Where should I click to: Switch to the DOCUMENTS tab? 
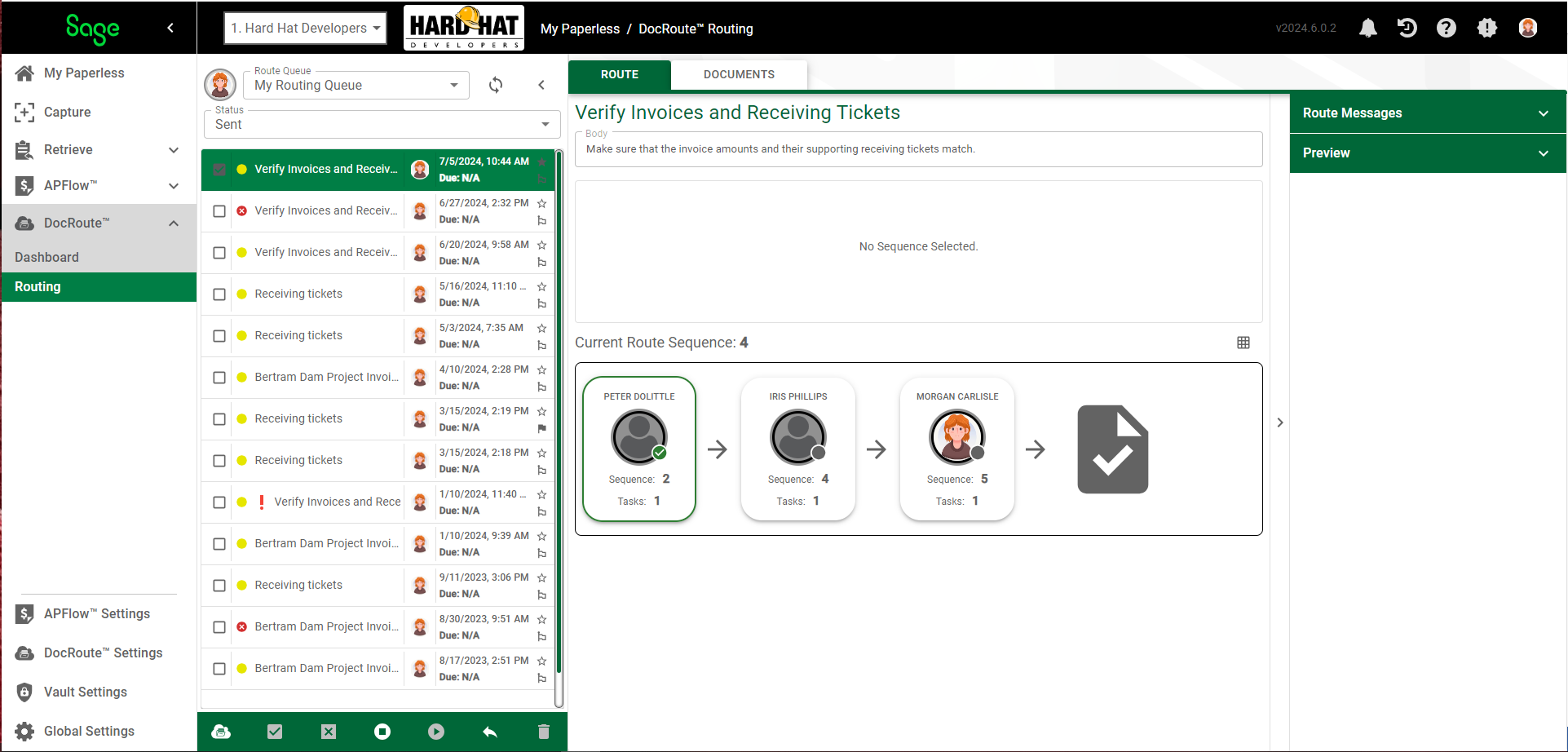point(740,74)
